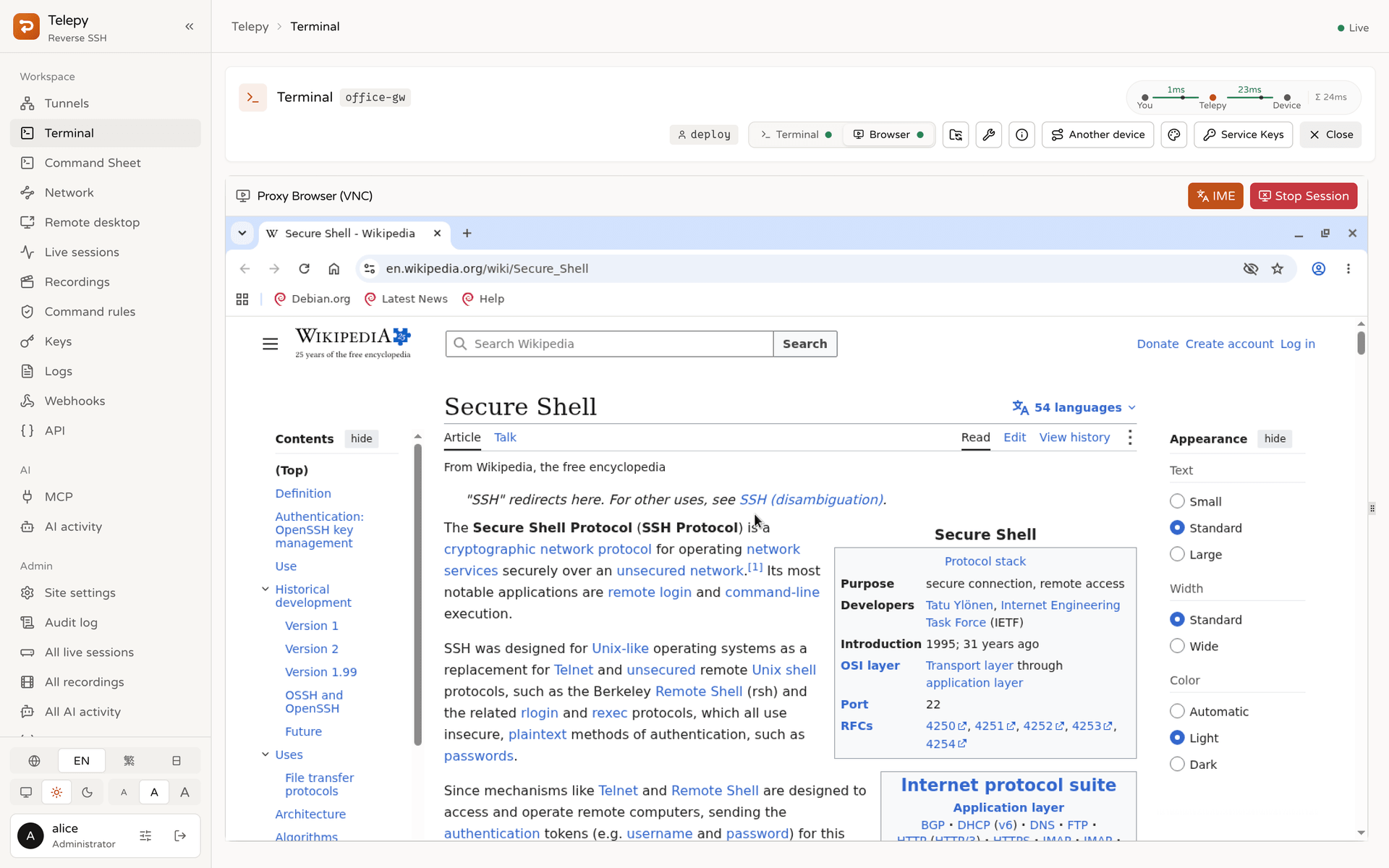1389x868 pixels.
Task: Click the Service Keys button
Action: tap(1243, 135)
